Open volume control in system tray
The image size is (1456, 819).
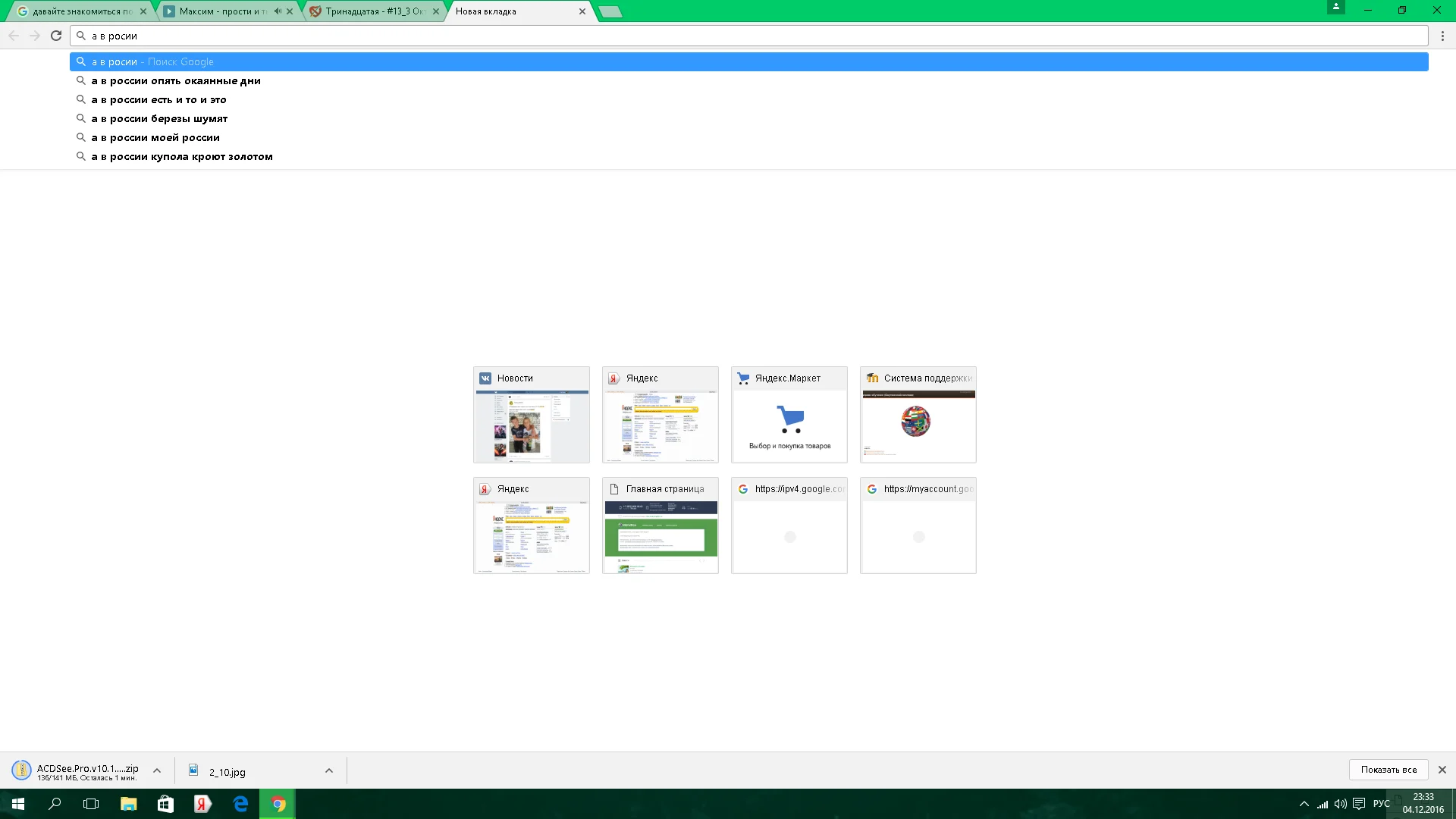coord(1340,804)
